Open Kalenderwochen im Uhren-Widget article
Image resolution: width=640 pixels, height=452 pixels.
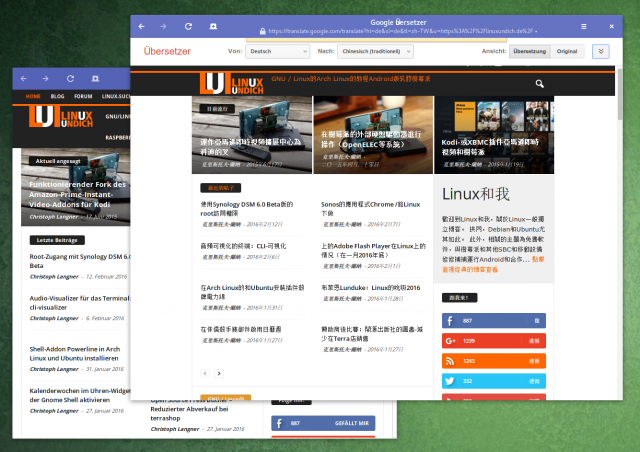(80, 395)
